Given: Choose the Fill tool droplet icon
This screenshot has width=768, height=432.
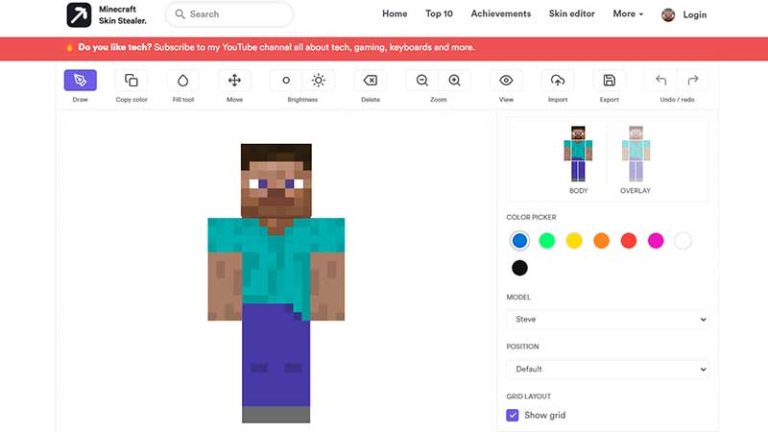Looking at the screenshot, I should tap(182, 81).
